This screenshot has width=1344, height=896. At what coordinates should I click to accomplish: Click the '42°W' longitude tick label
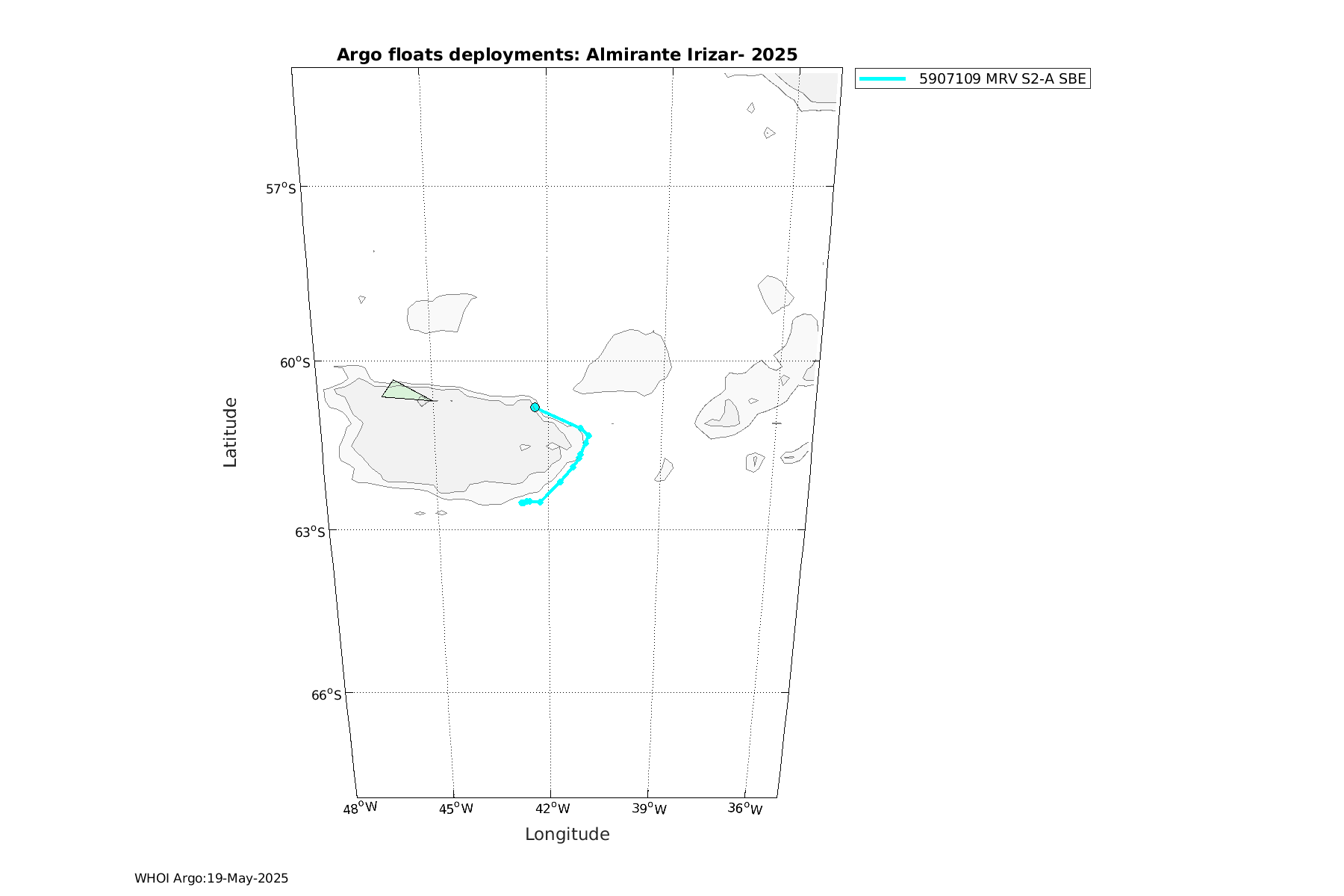[553, 808]
